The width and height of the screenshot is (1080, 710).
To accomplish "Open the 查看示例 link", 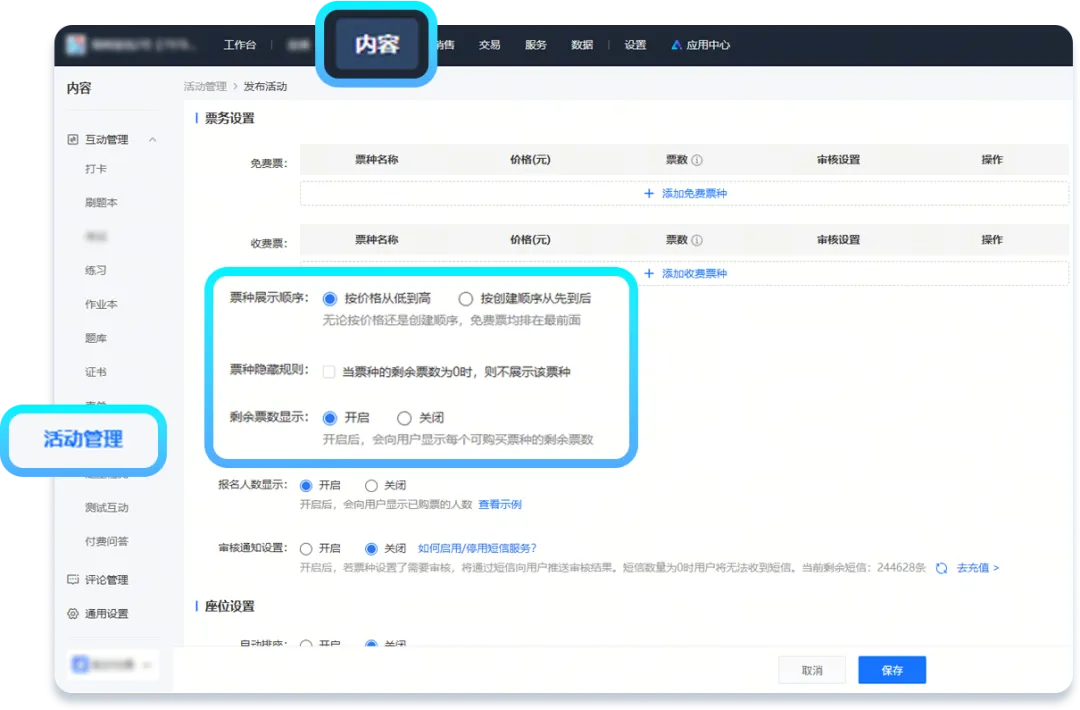I will tap(499, 505).
